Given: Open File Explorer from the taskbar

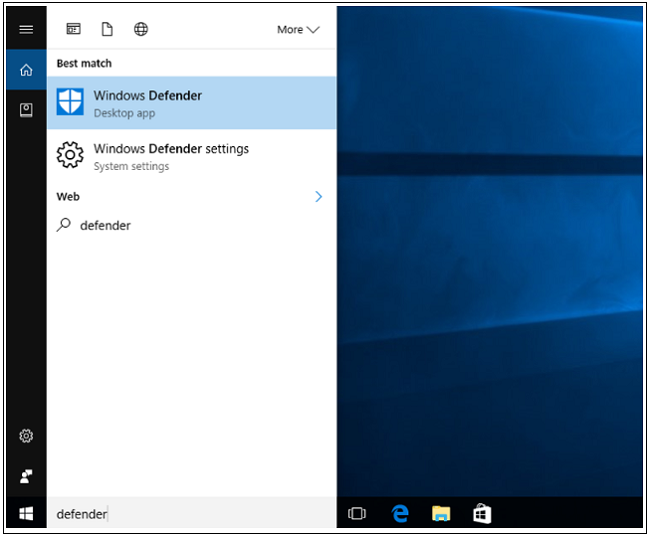Looking at the screenshot, I should 441,513.
